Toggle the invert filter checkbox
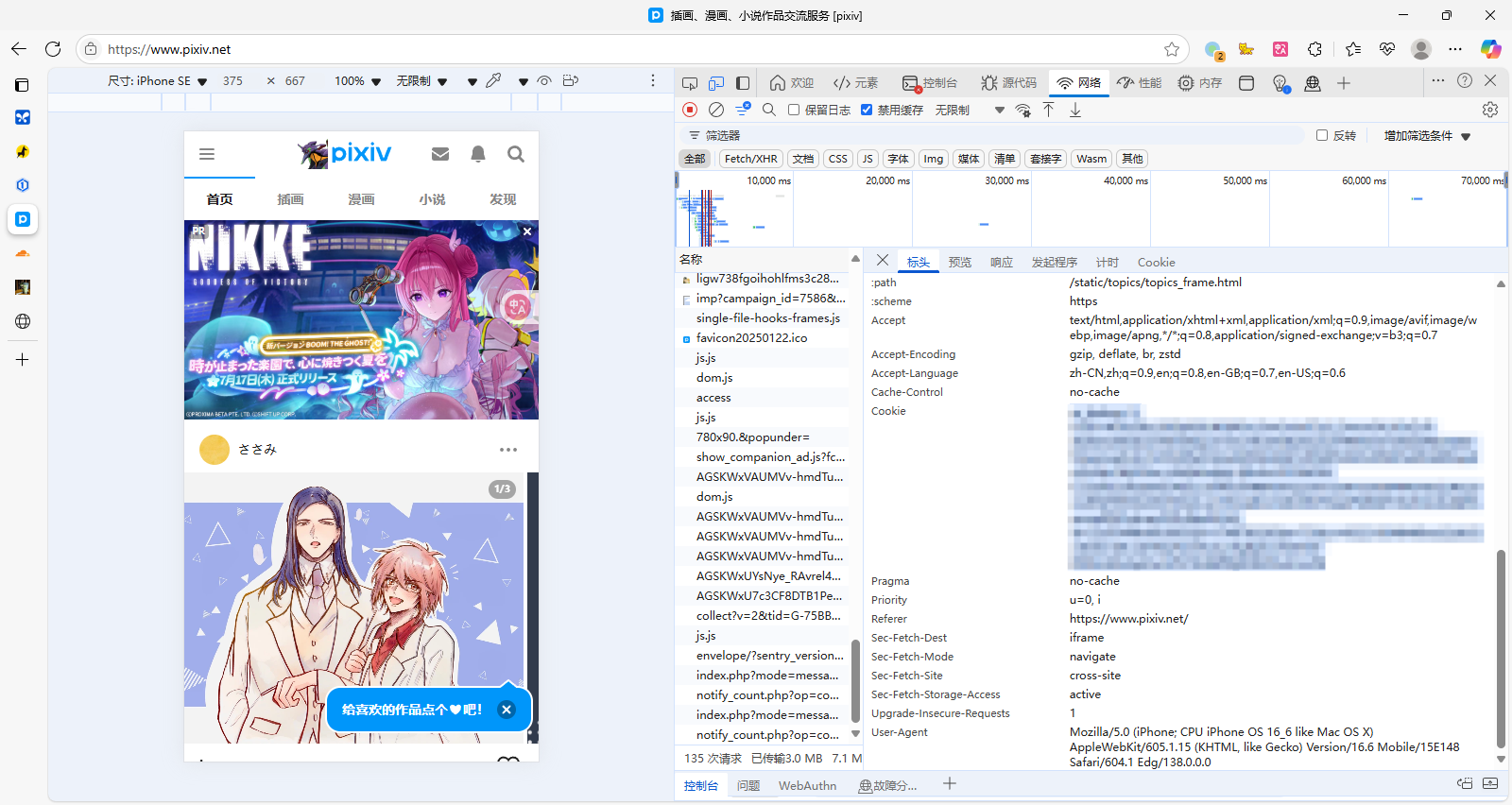 (x=1322, y=136)
